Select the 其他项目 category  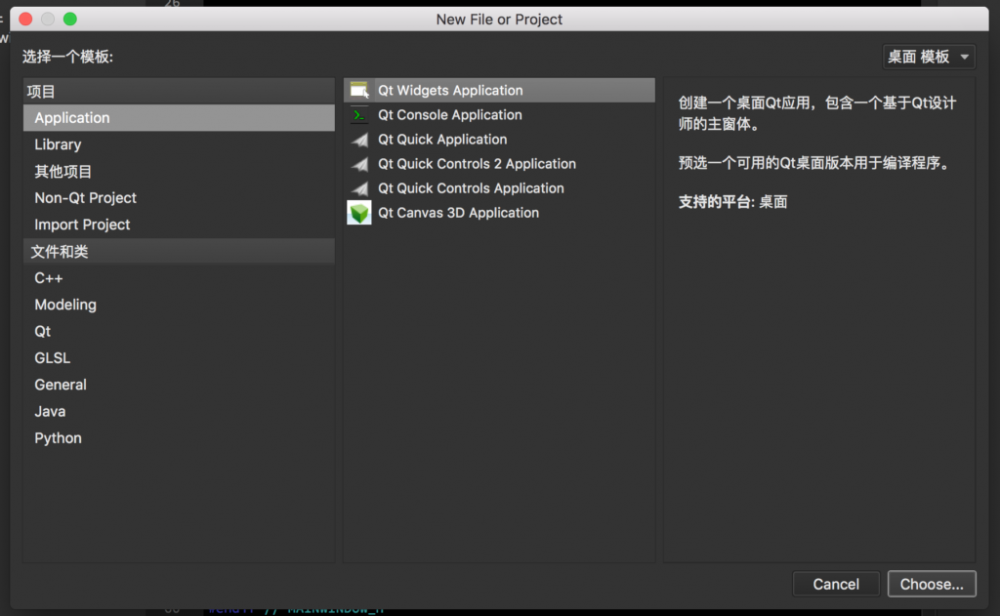click(x=179, y=172)
